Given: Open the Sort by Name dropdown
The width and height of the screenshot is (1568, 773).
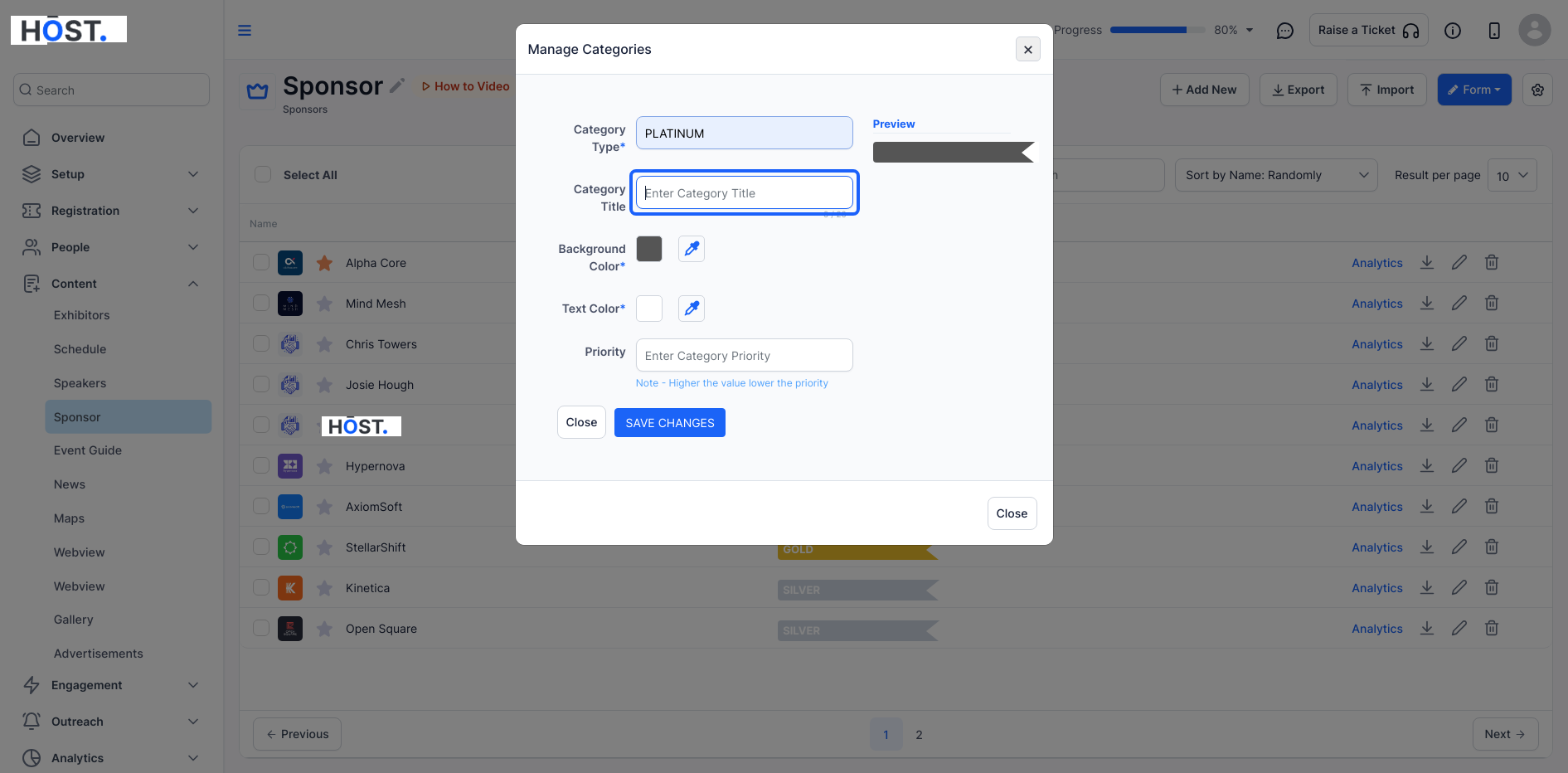Looking at the screenshot, I should pyautogui.click(x=1276, y=175).
